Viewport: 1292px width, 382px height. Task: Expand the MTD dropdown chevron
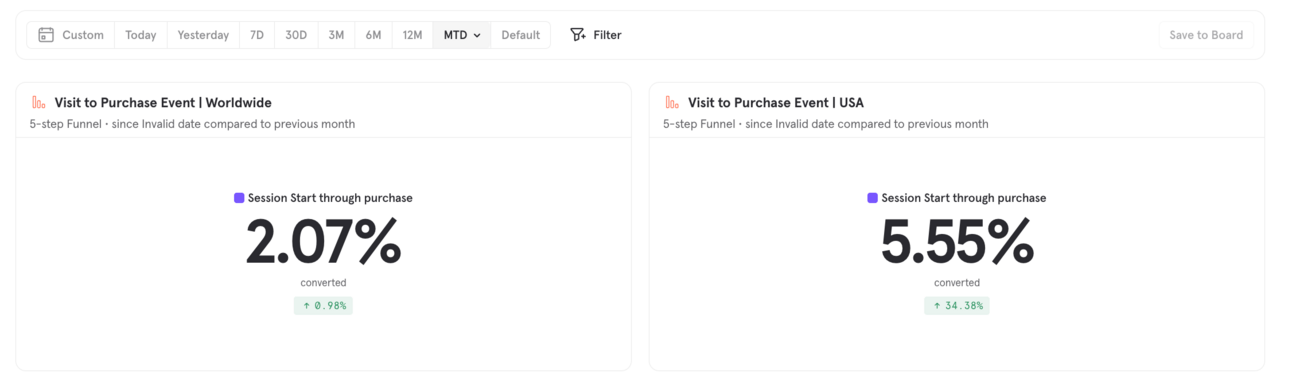[477, 35]
